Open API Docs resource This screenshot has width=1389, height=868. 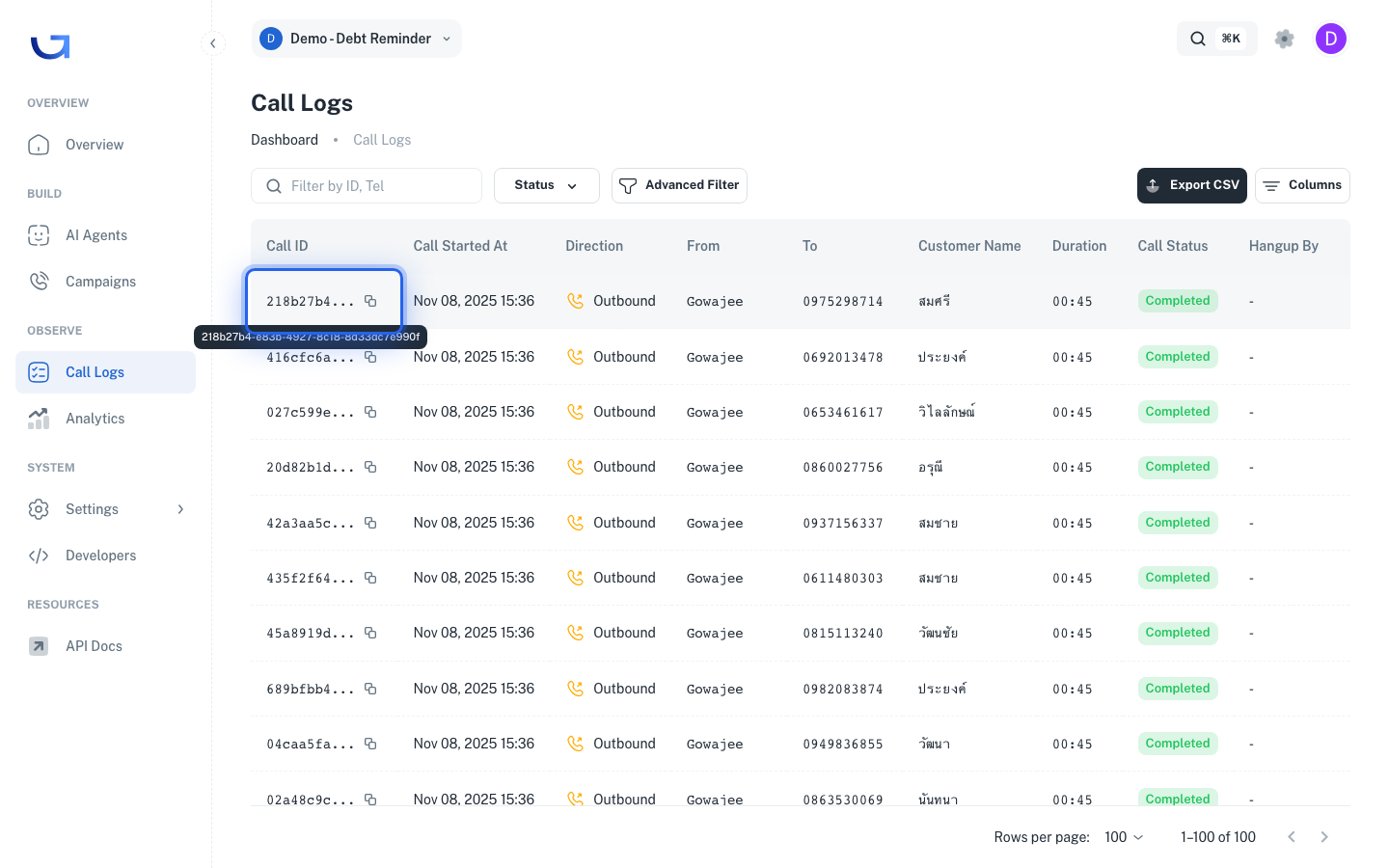[x=105, y=646]
